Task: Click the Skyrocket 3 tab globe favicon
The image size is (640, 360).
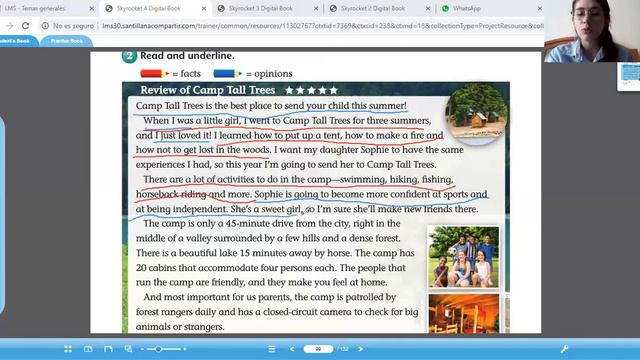Action: pos(221,8)
